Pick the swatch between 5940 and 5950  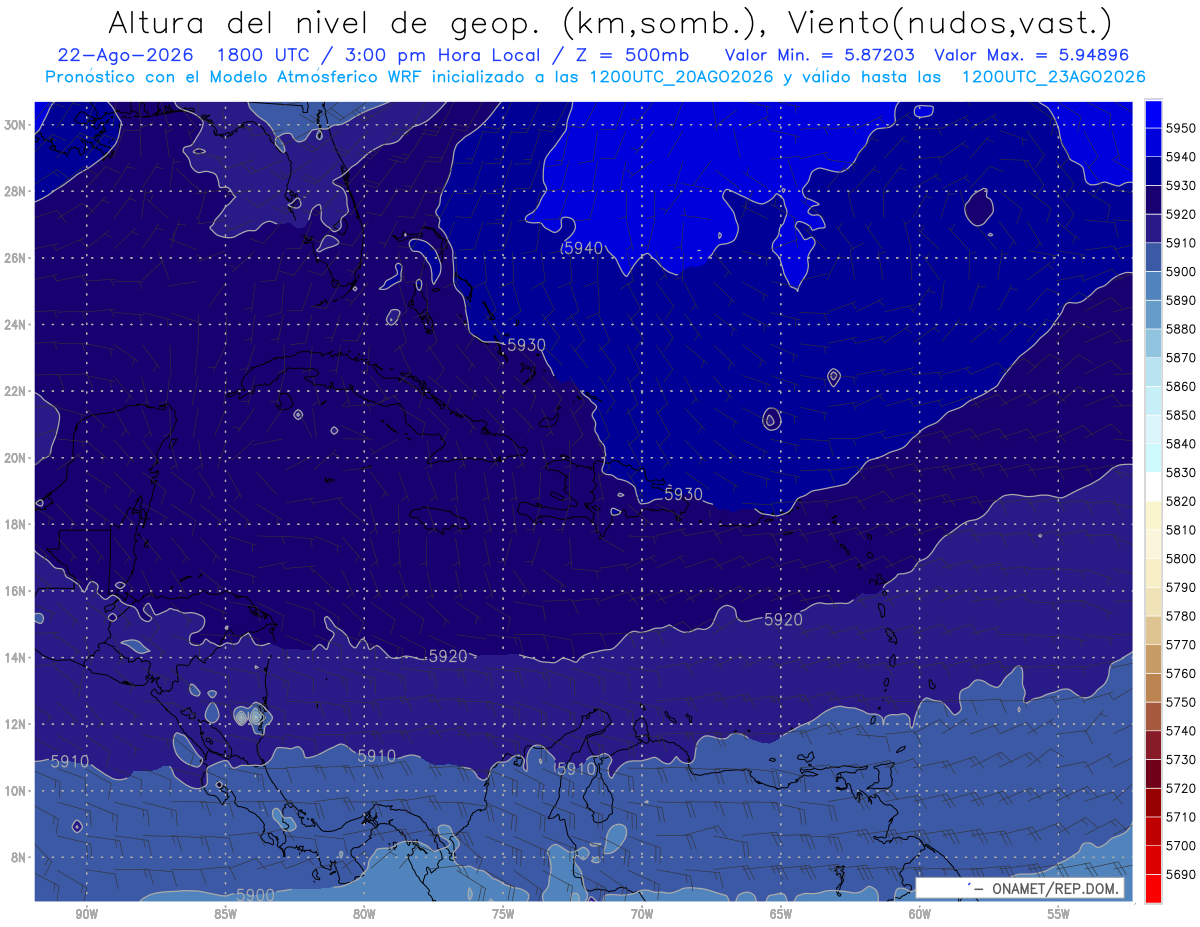(1152, 142)
